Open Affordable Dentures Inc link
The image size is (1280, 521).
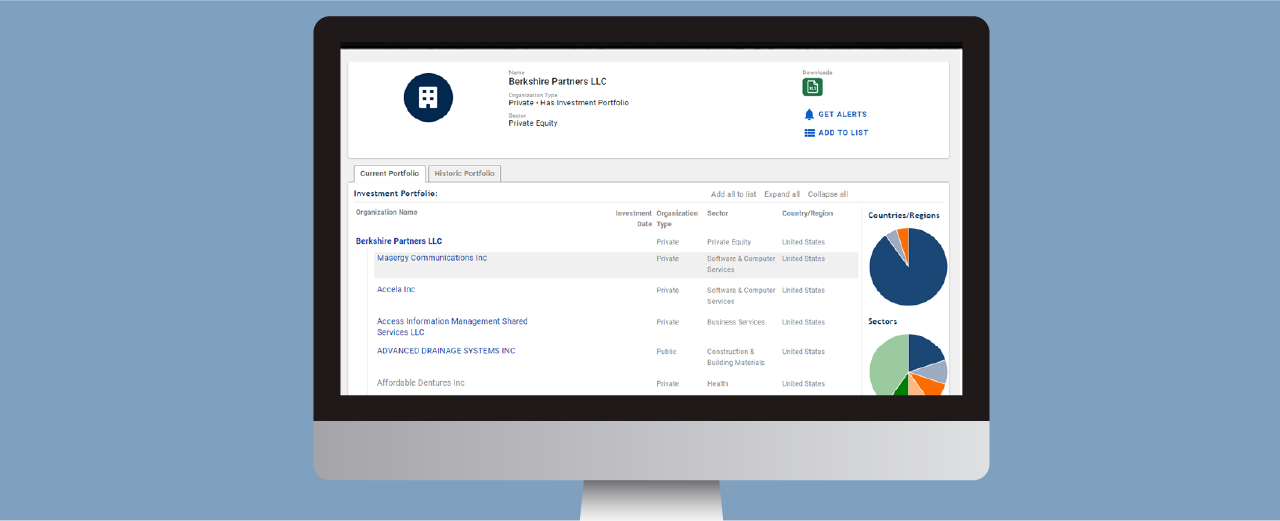coord(421,383)
